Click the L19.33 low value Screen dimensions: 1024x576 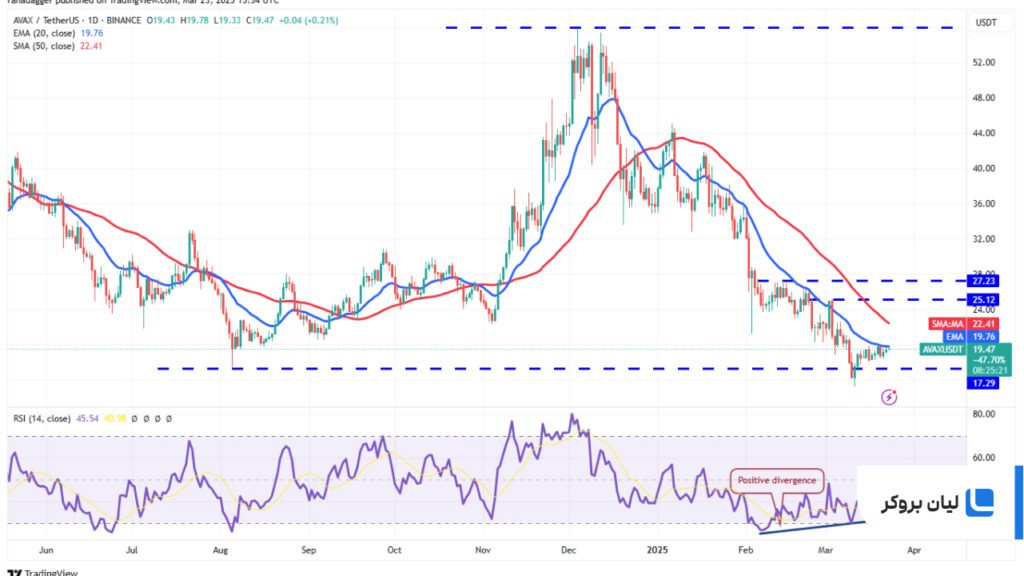pyautogui.click(x=228, y=20)
